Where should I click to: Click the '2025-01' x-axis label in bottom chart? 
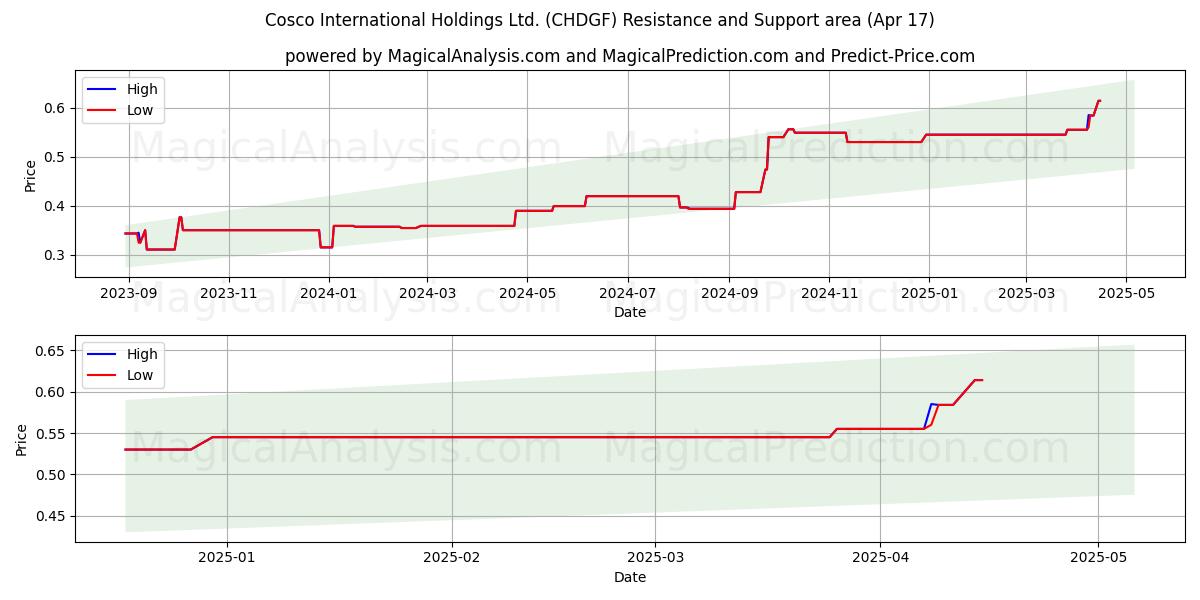[x=228, y=558]
